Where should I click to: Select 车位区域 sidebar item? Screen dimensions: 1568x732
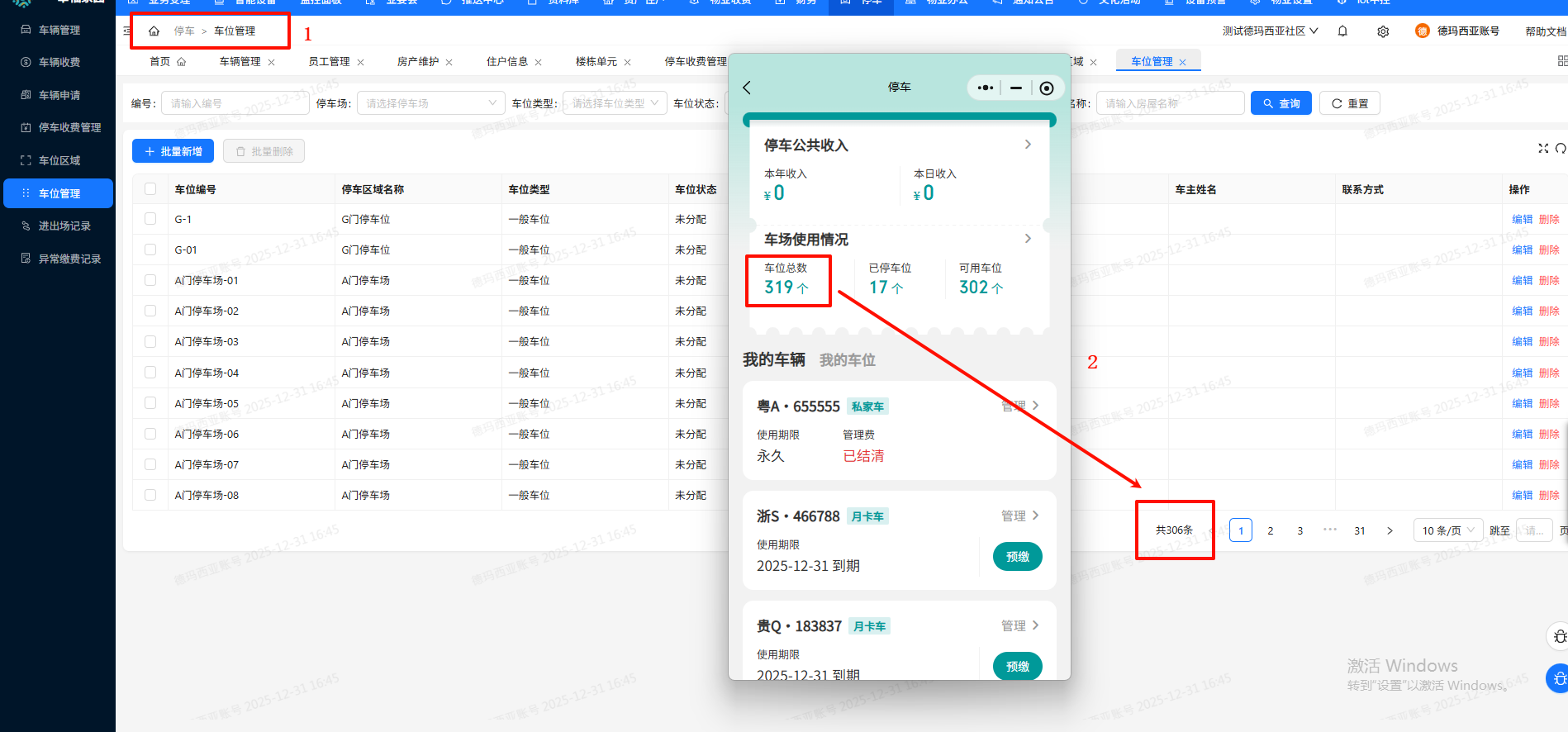(58, 160)
